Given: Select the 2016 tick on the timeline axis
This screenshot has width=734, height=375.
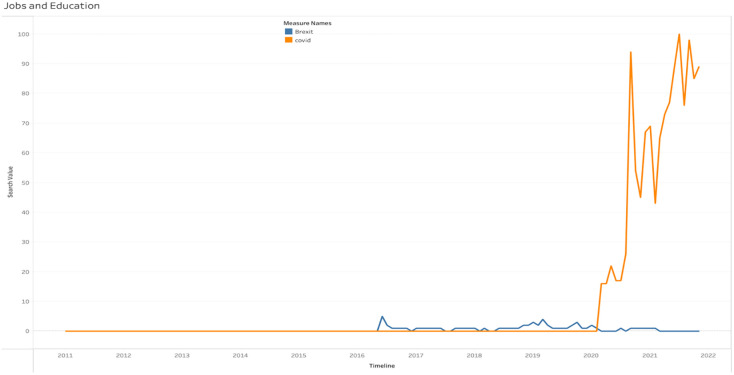Looking at the screenshot, I should (357, 356).
